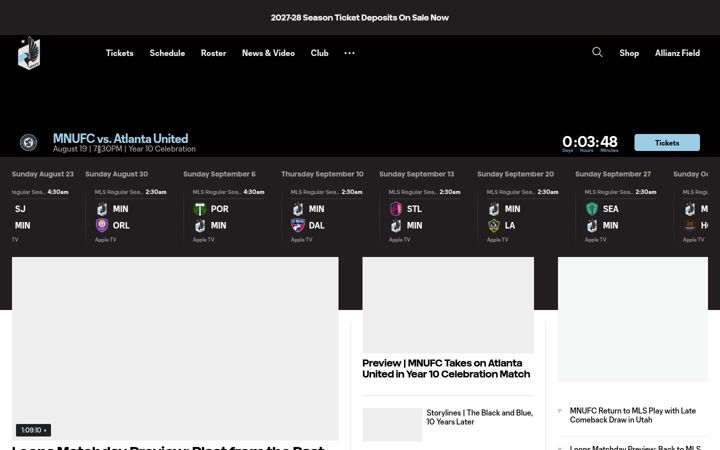Open the Tickets nav menu
This screenshot has height=450, width=720.
[120, 53]
